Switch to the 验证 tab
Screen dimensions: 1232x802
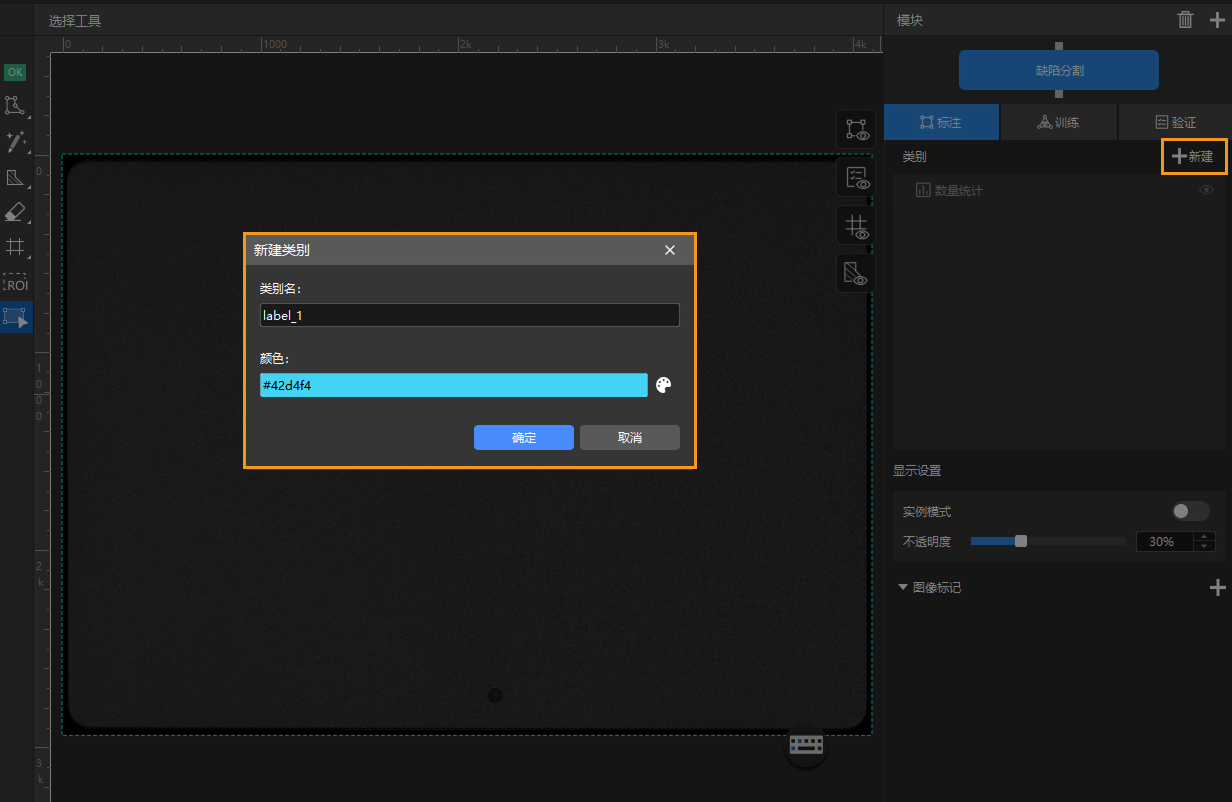click(1175, 122)
